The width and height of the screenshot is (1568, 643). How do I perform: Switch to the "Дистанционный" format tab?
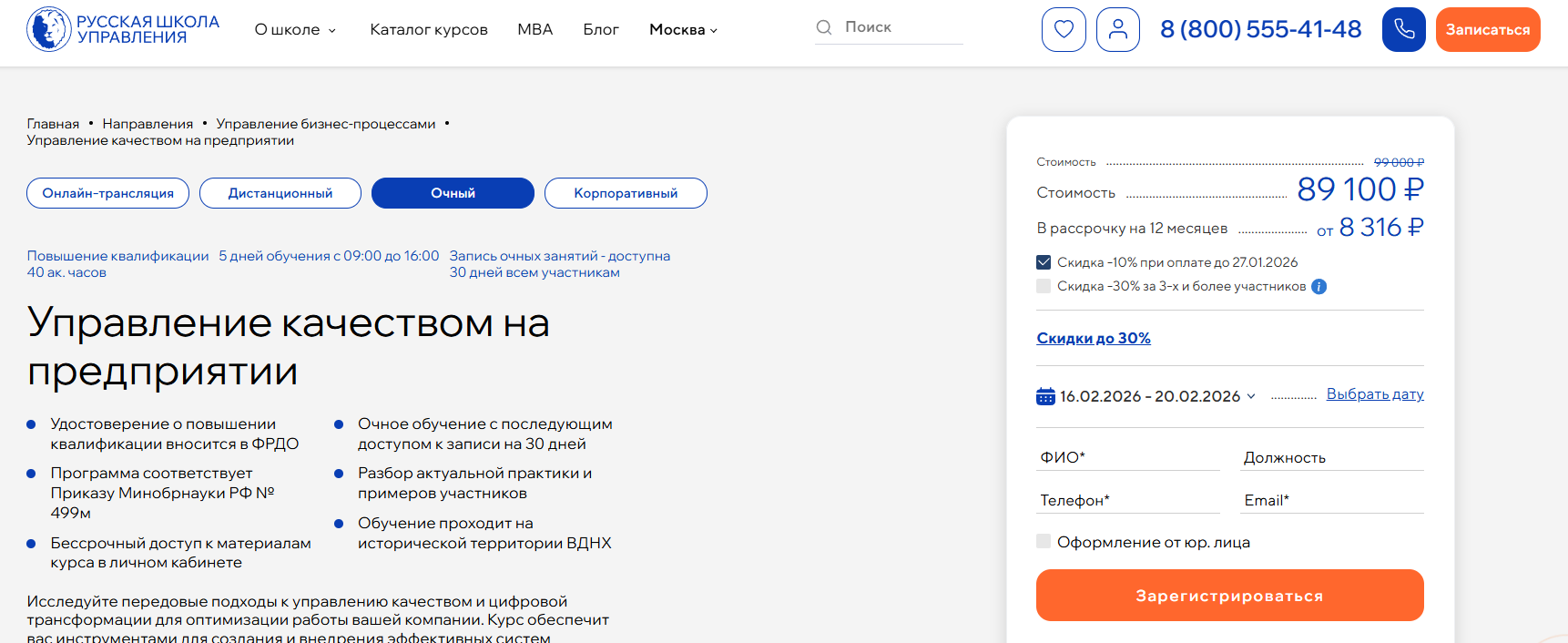280,193
